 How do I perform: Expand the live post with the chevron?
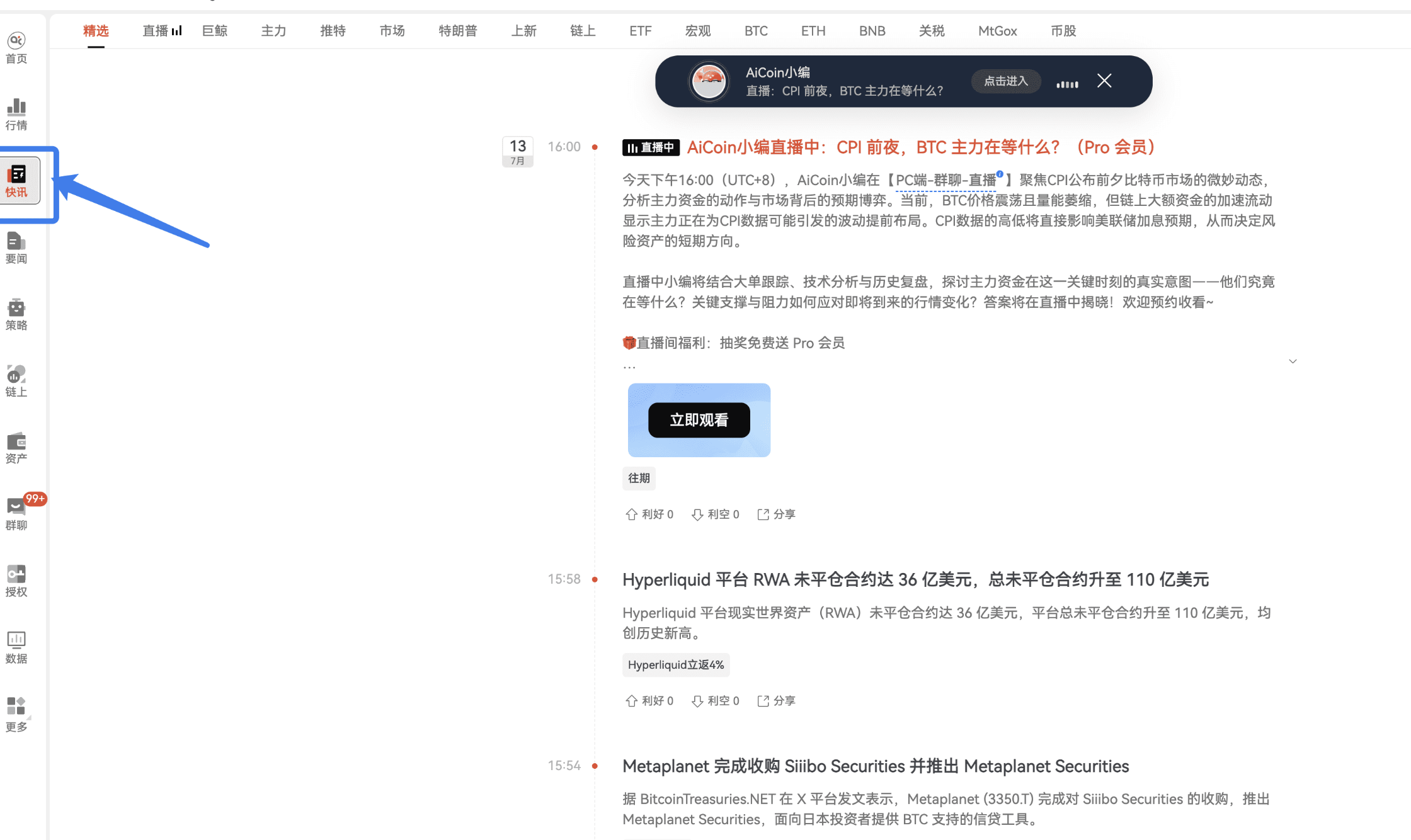tap(1293, 361)
